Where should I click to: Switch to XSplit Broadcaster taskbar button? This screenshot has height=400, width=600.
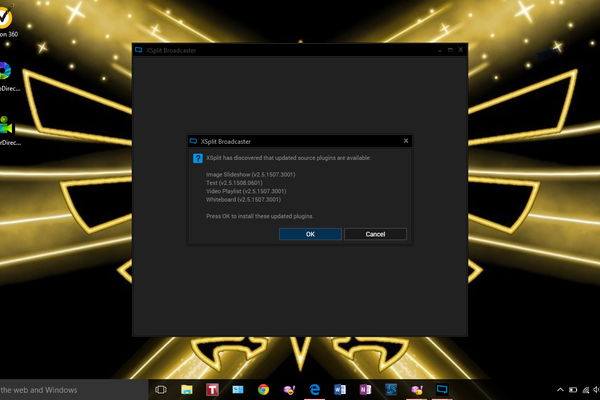442,389
